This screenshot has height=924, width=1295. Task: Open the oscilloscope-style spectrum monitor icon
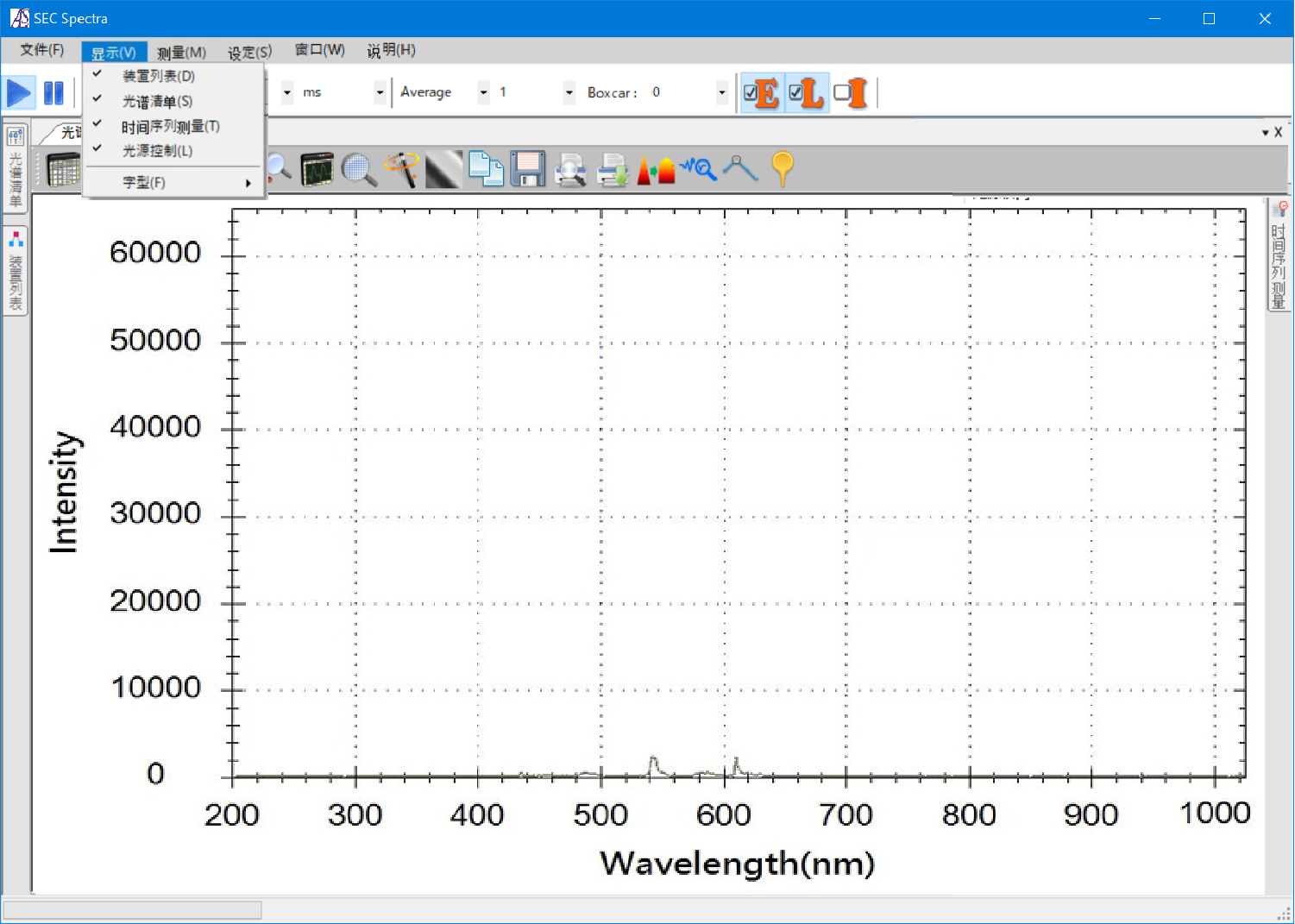[x=317, y=169]
